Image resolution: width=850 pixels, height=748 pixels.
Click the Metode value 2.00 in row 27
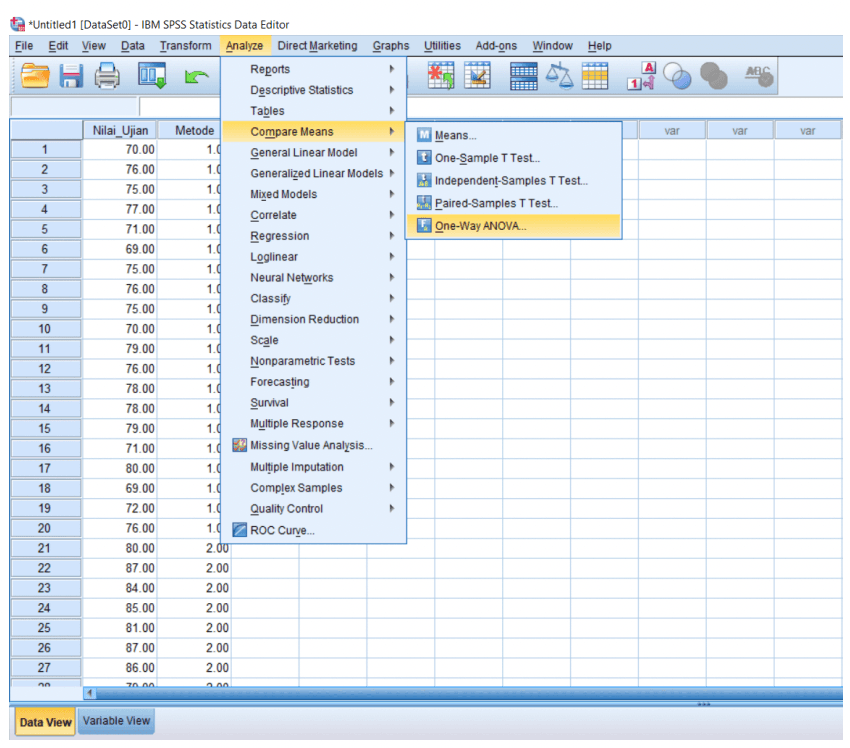pyautogui.click(x=194, y=668)
